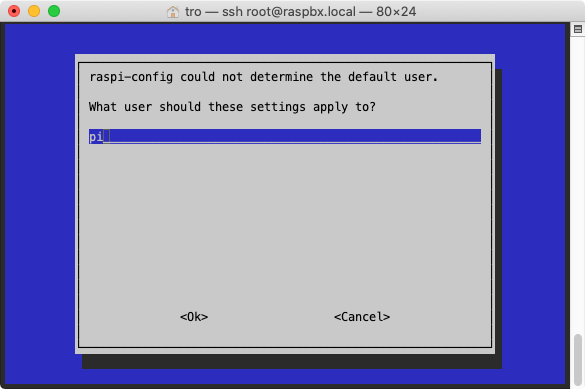Close the terminal window with red button

coord(14,11)
